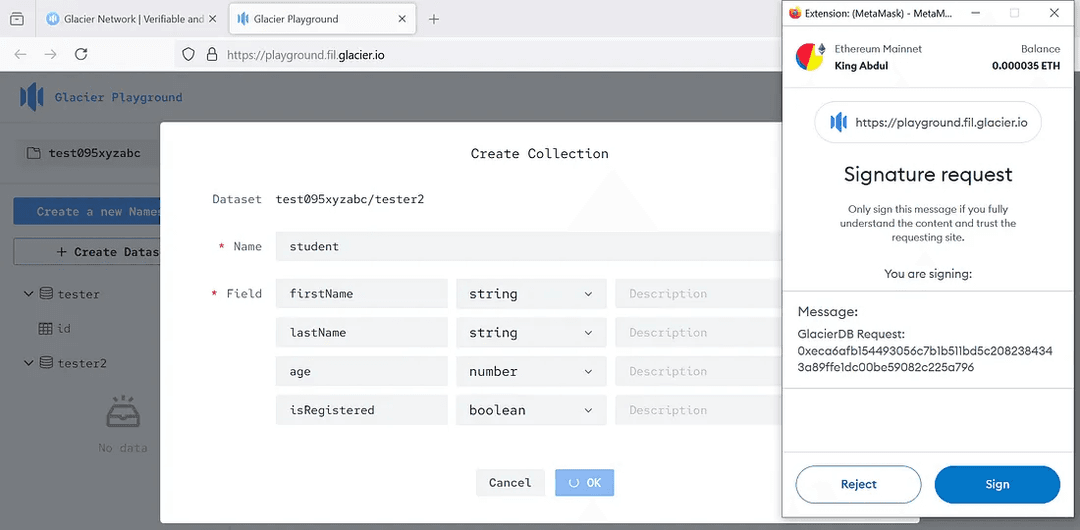Click the loading OK button
Viewport: 1080px width, 530px height.
point(585,482)
